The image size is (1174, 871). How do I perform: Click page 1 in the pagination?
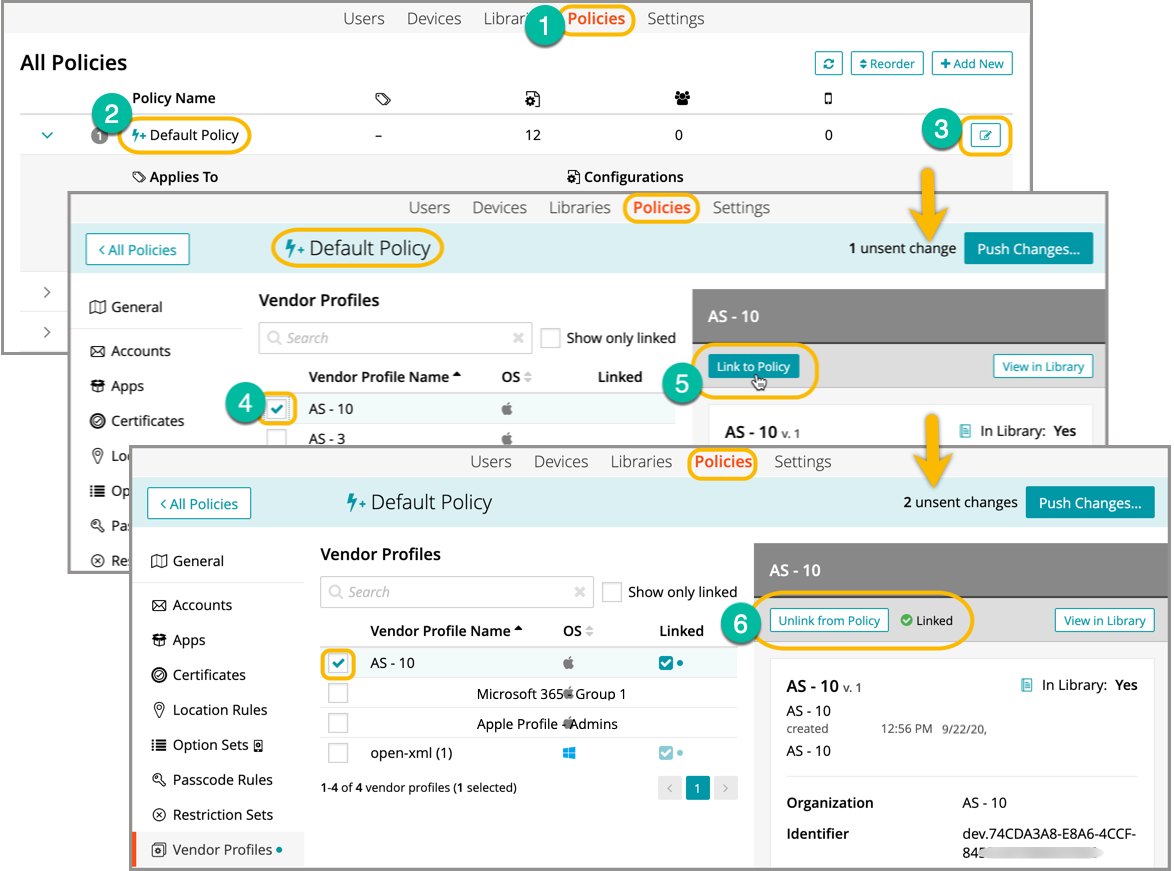point(698,788)
